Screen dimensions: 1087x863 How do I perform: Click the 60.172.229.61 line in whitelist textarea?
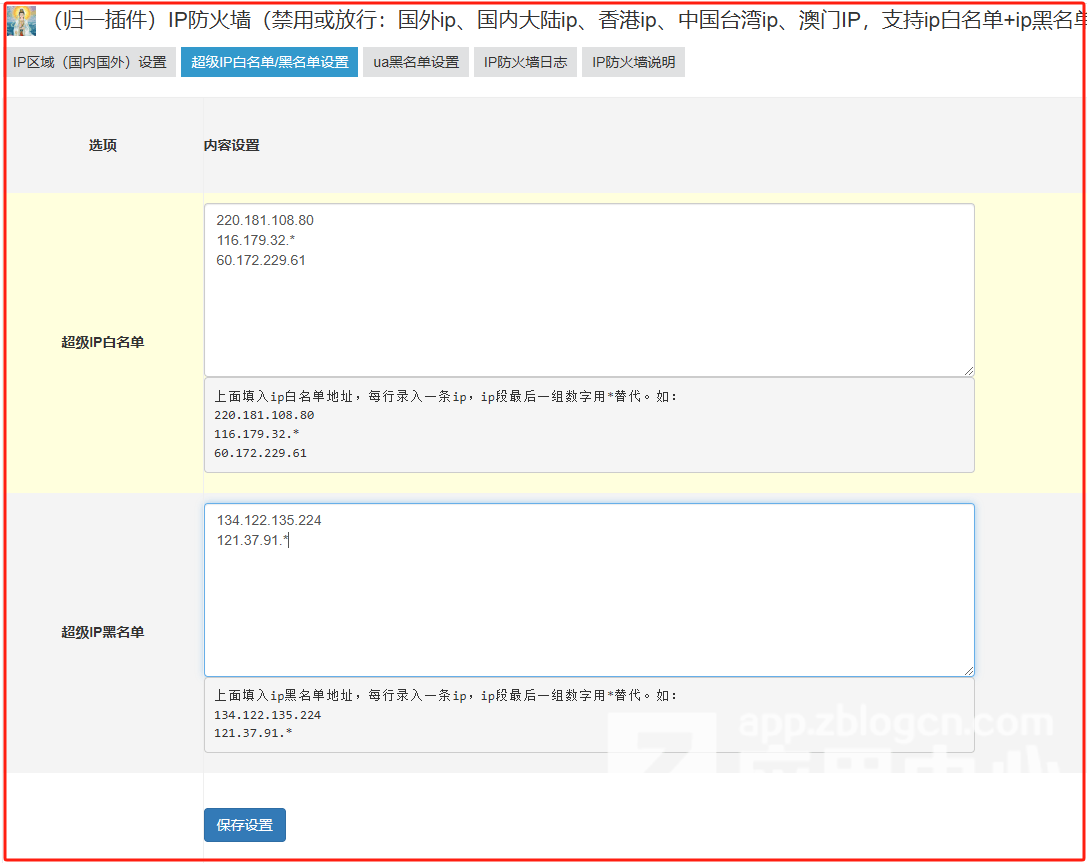click(261, 260)
